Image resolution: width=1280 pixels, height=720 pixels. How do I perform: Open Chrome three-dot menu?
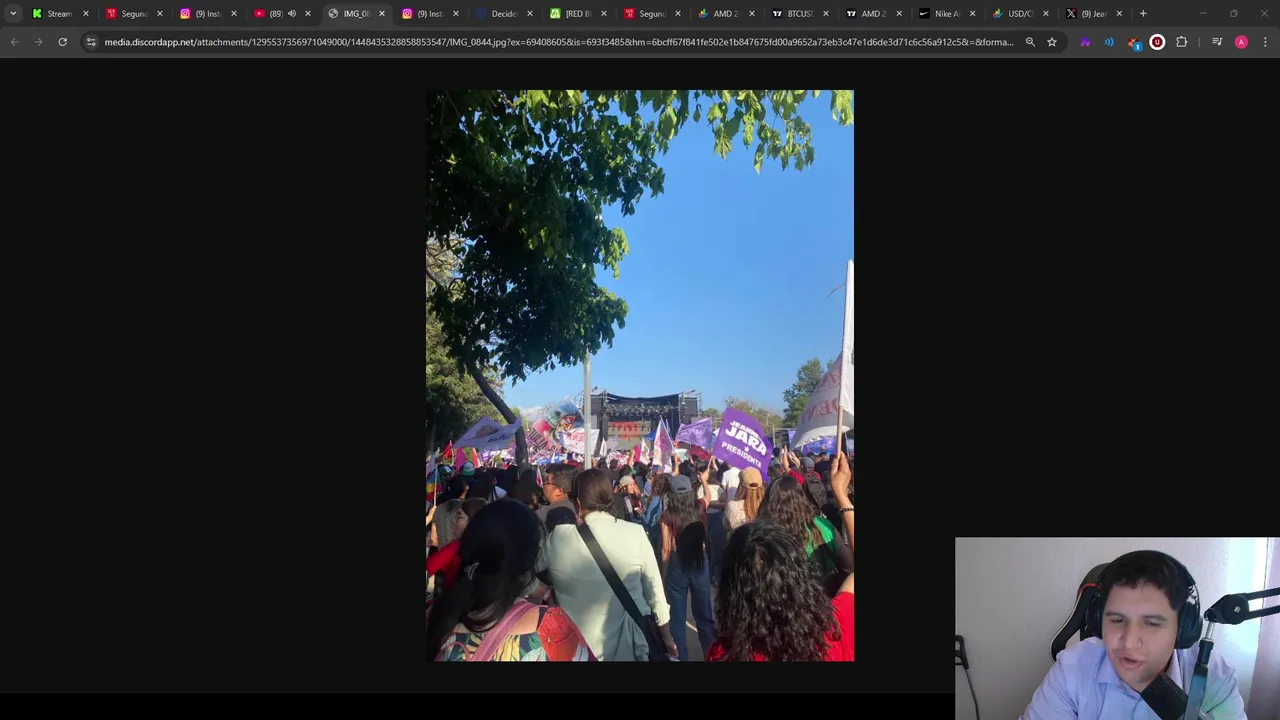click(1265, 42)
